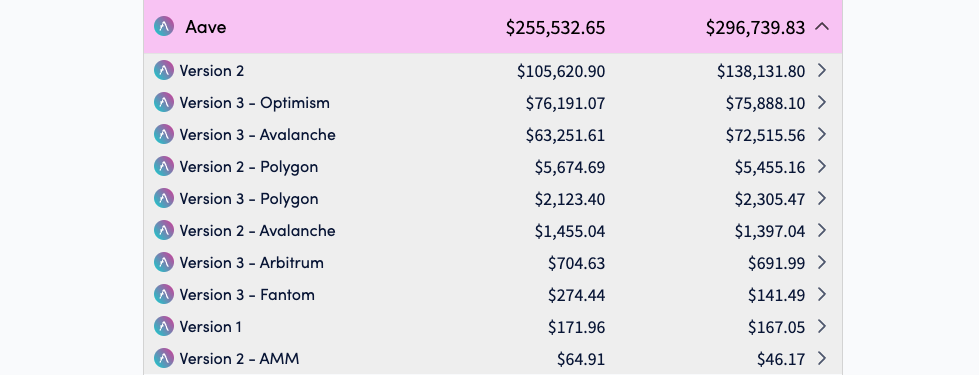
Task: Click the icon next to Version 1
Action: pos(164,326)
